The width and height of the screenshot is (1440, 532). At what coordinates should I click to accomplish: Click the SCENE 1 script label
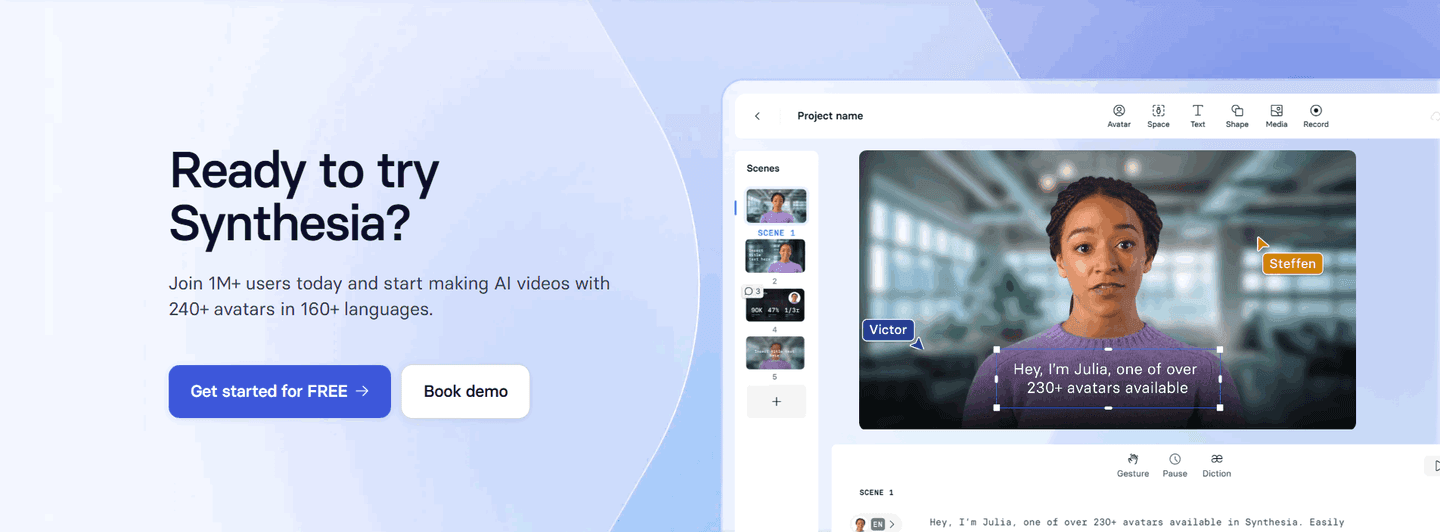click(877, 493)
